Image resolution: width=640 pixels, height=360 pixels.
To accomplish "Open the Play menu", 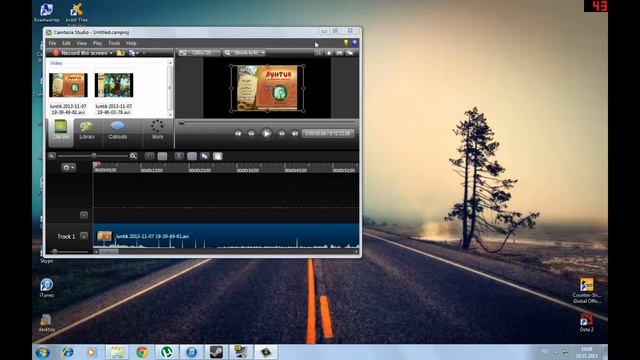I will point(97,43).
